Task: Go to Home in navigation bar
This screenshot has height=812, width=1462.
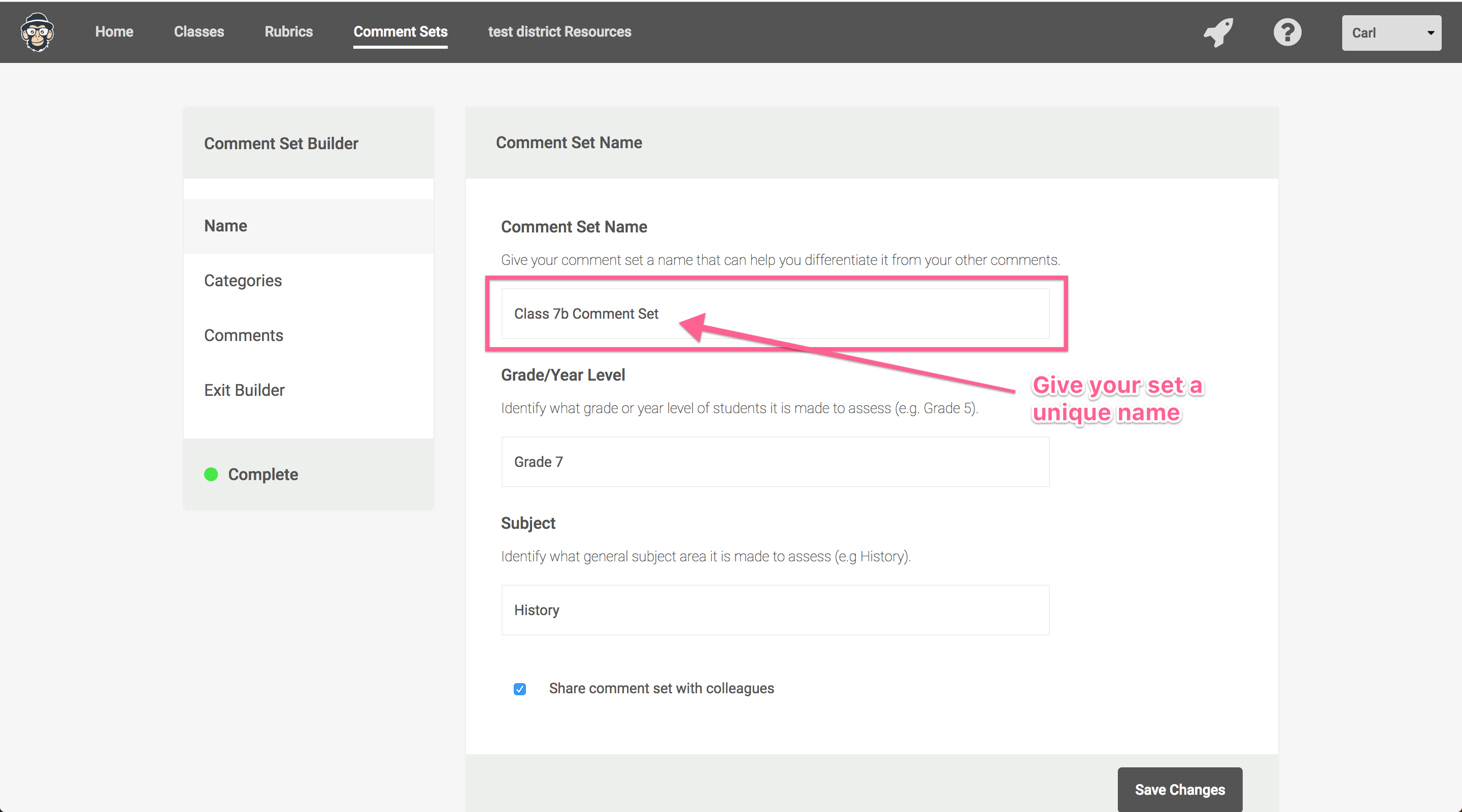Action: [114, 32]
